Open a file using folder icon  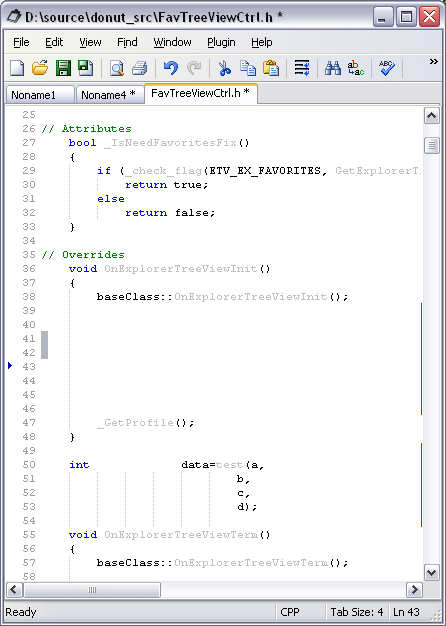tap(40, 68)
